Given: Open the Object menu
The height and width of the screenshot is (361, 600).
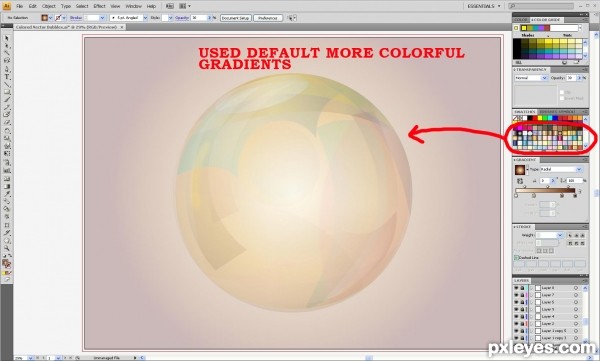Looking at the screenshot, I should point(49,6).
